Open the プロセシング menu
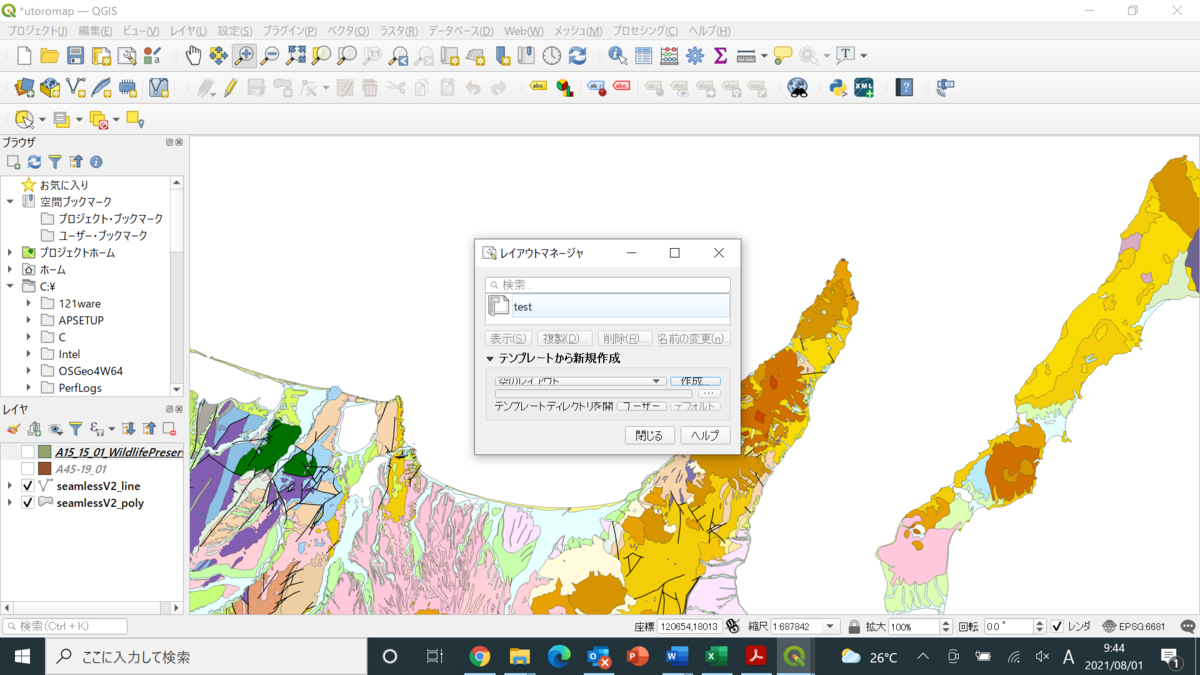1200x675 pixels. coord(645,31)
